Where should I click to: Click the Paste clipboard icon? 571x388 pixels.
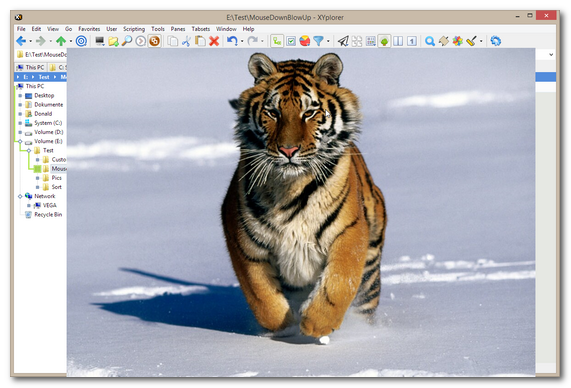pos(200,41)
